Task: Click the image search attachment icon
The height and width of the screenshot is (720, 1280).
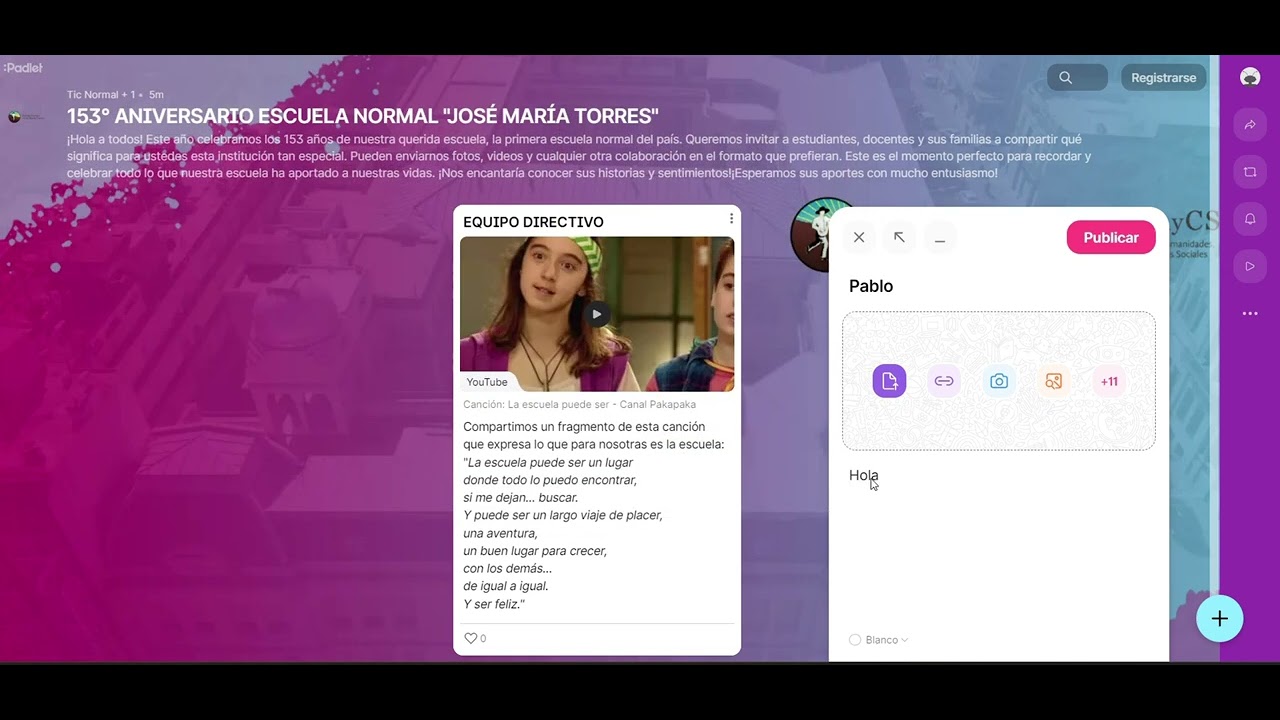Action: point(1053,381)
